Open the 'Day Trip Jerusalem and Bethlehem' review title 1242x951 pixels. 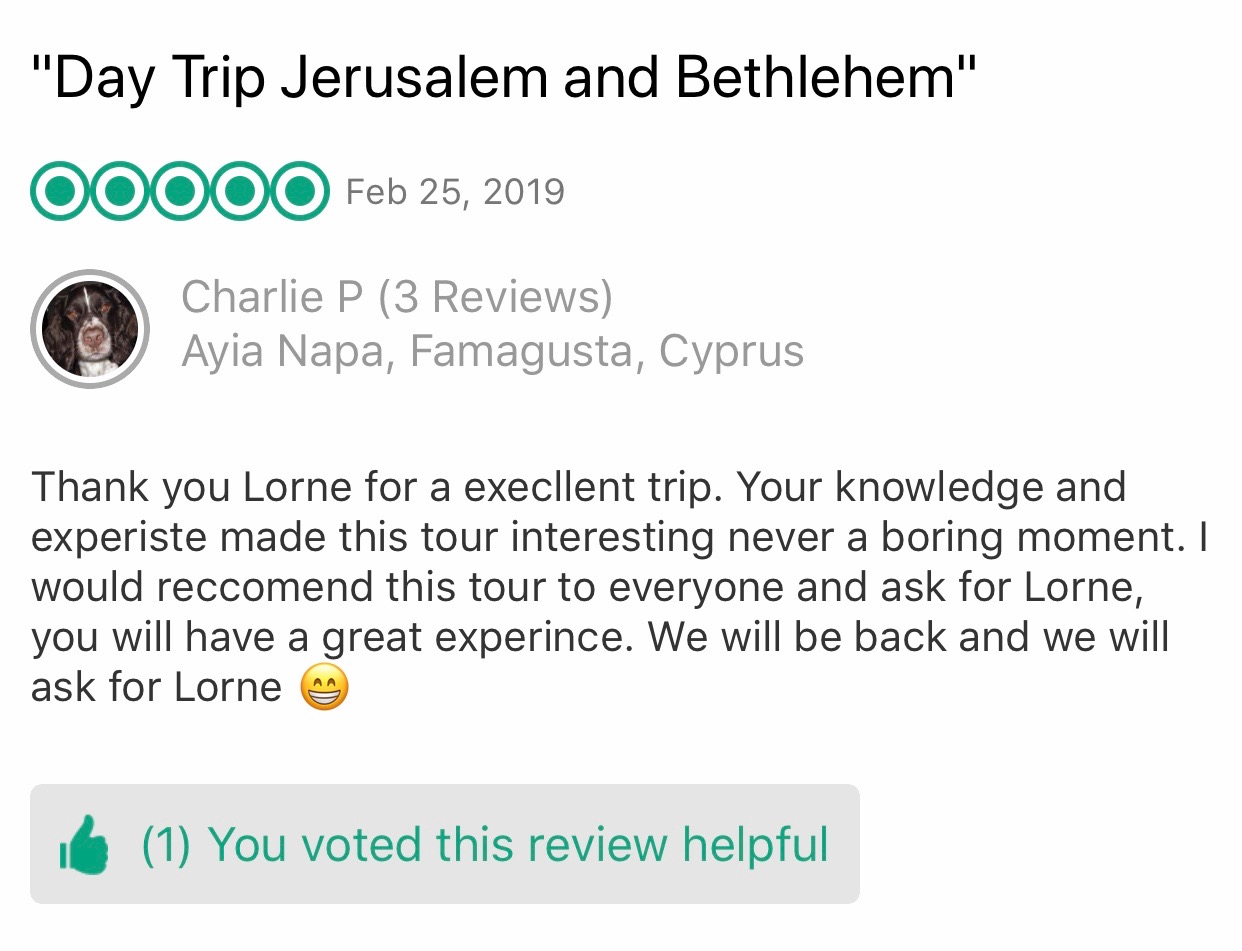(503, 78)
